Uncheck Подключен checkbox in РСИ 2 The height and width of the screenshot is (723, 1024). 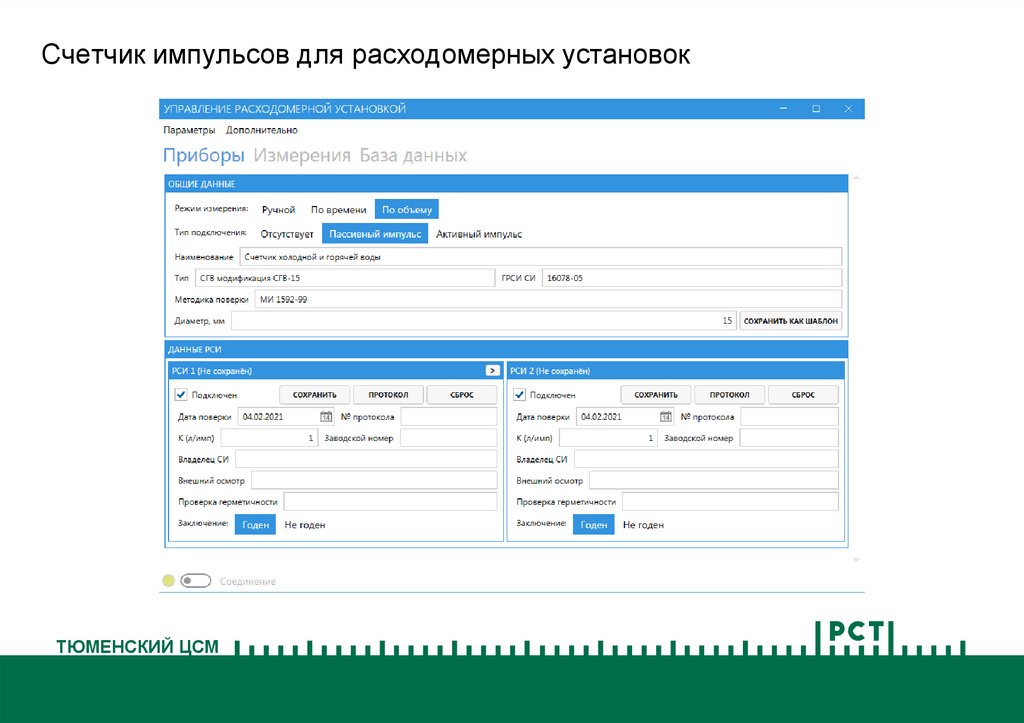pos(520,395)
